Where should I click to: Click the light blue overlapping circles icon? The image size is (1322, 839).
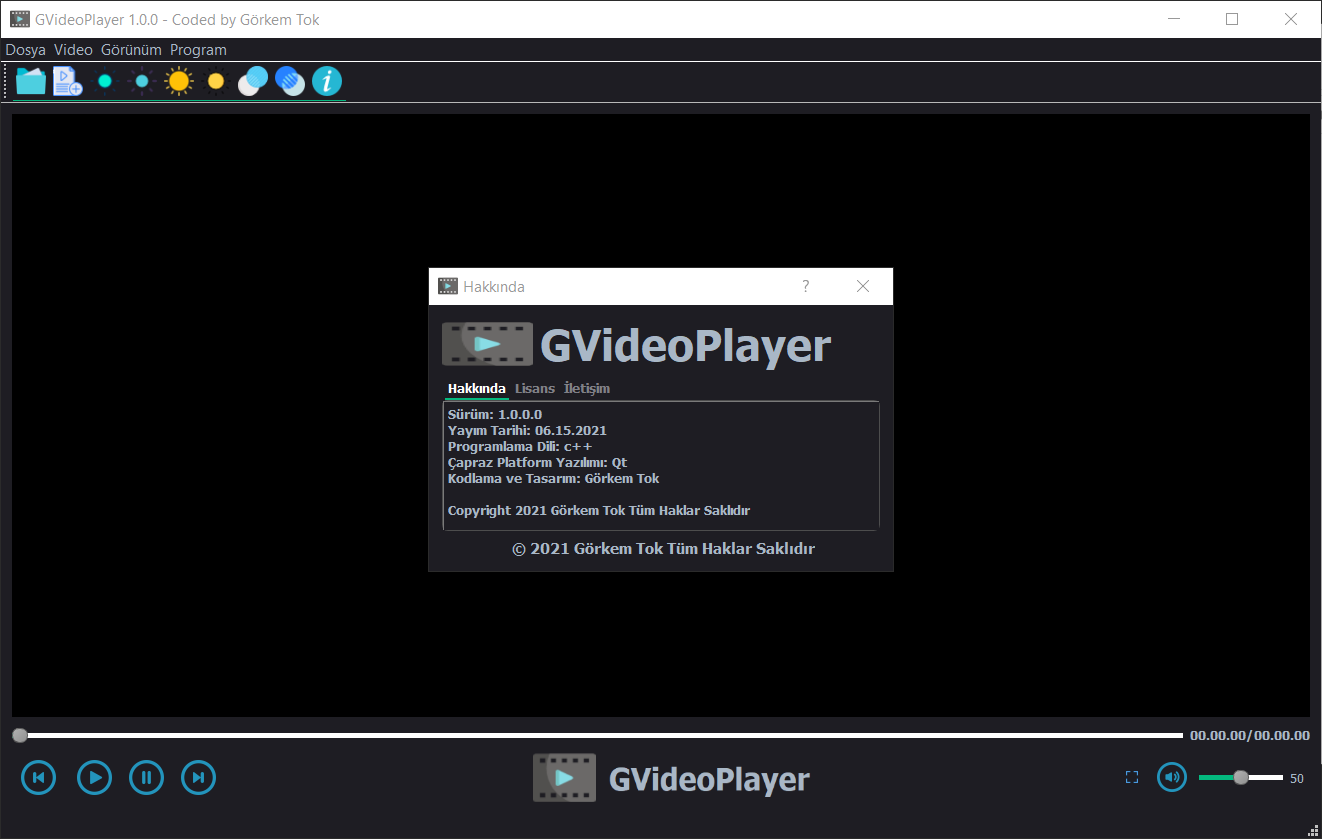click(x=253, y=81)
